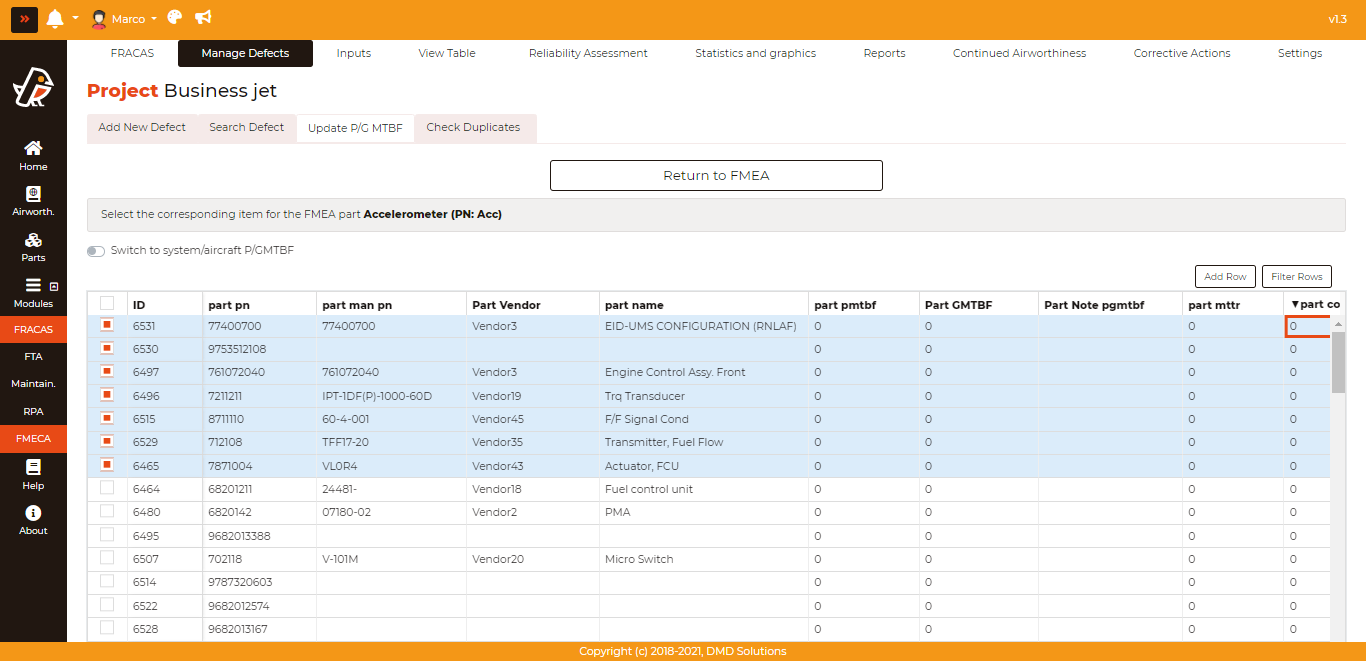
Task: Open the About info icon
Action: pos(33,519)
